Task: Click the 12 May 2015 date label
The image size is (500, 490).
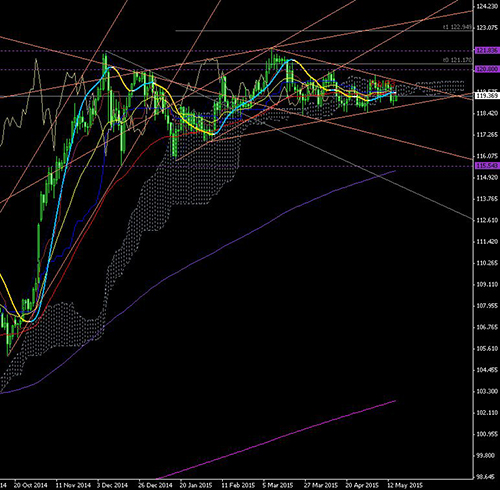Action: tap(404, 485)
